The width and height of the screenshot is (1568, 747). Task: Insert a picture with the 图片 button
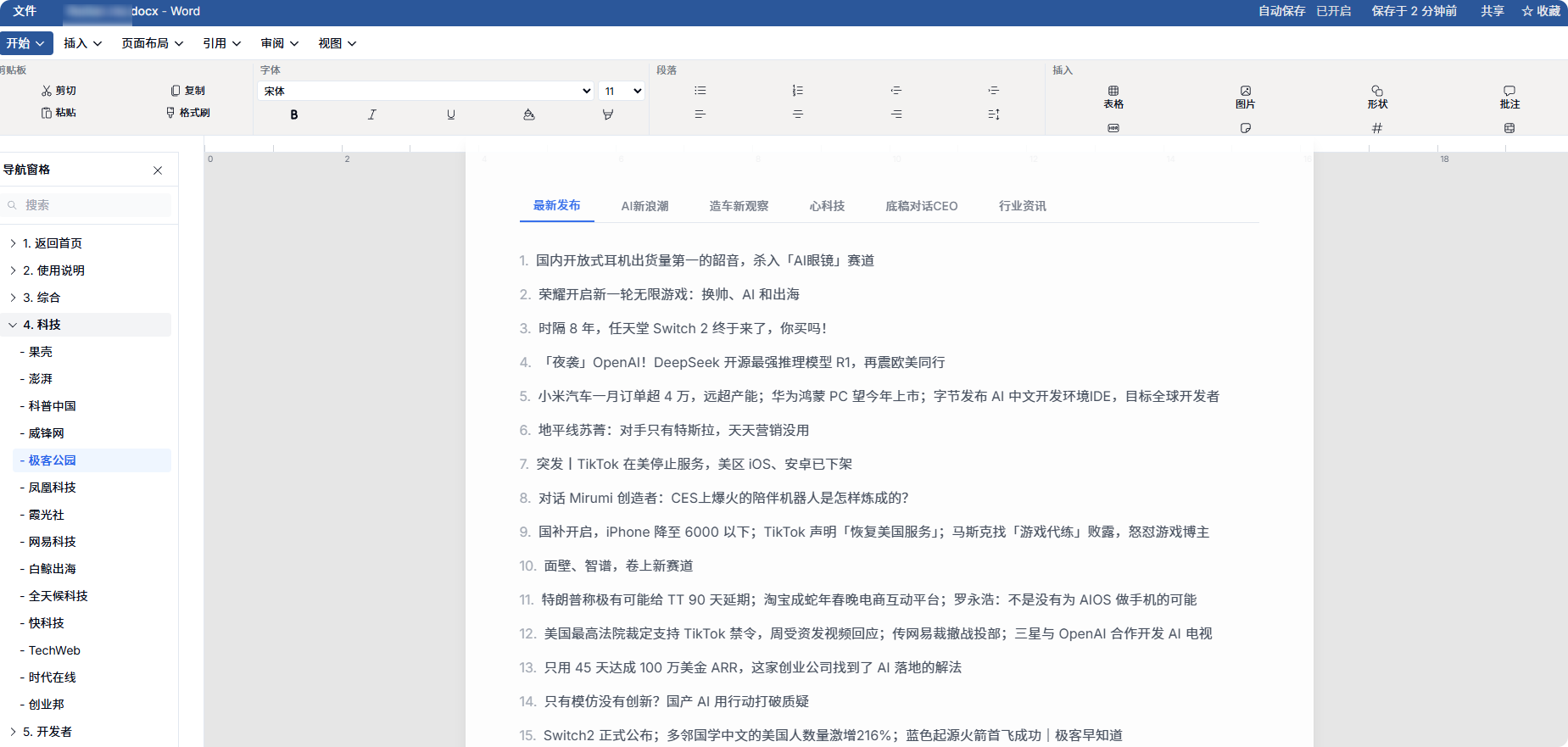click(1246, 97)
